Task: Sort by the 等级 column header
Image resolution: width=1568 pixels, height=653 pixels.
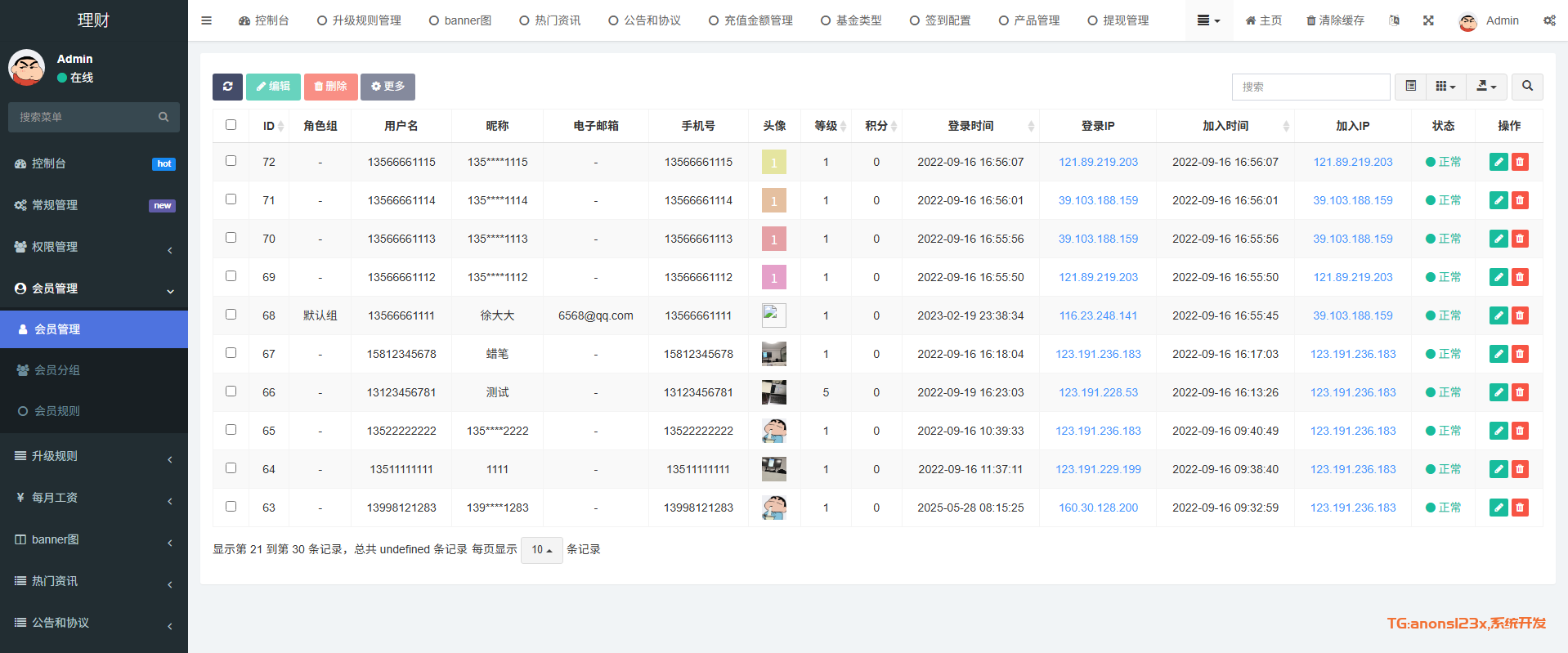Action: coord(826,126)
